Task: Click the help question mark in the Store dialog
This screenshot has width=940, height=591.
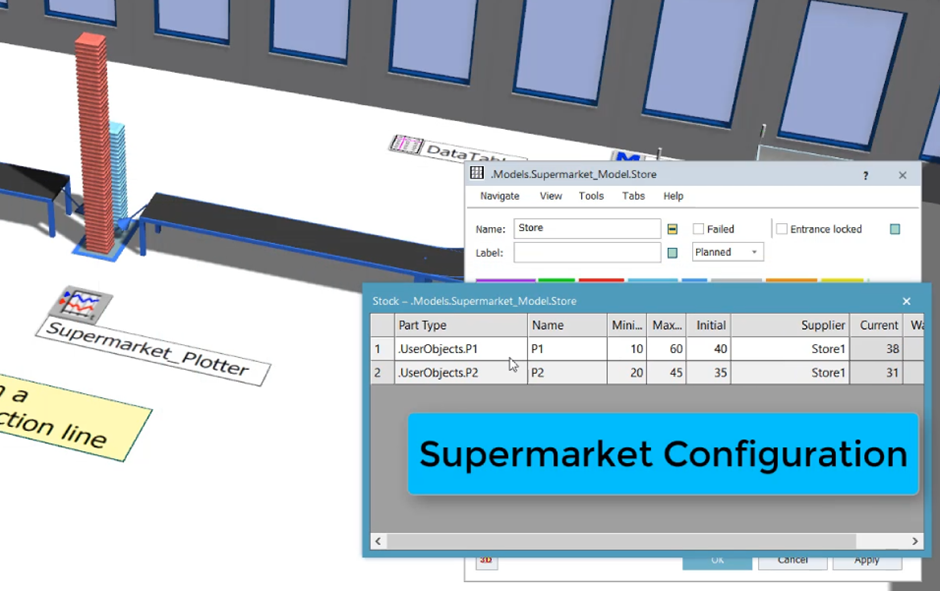Action: click(866, 175)
